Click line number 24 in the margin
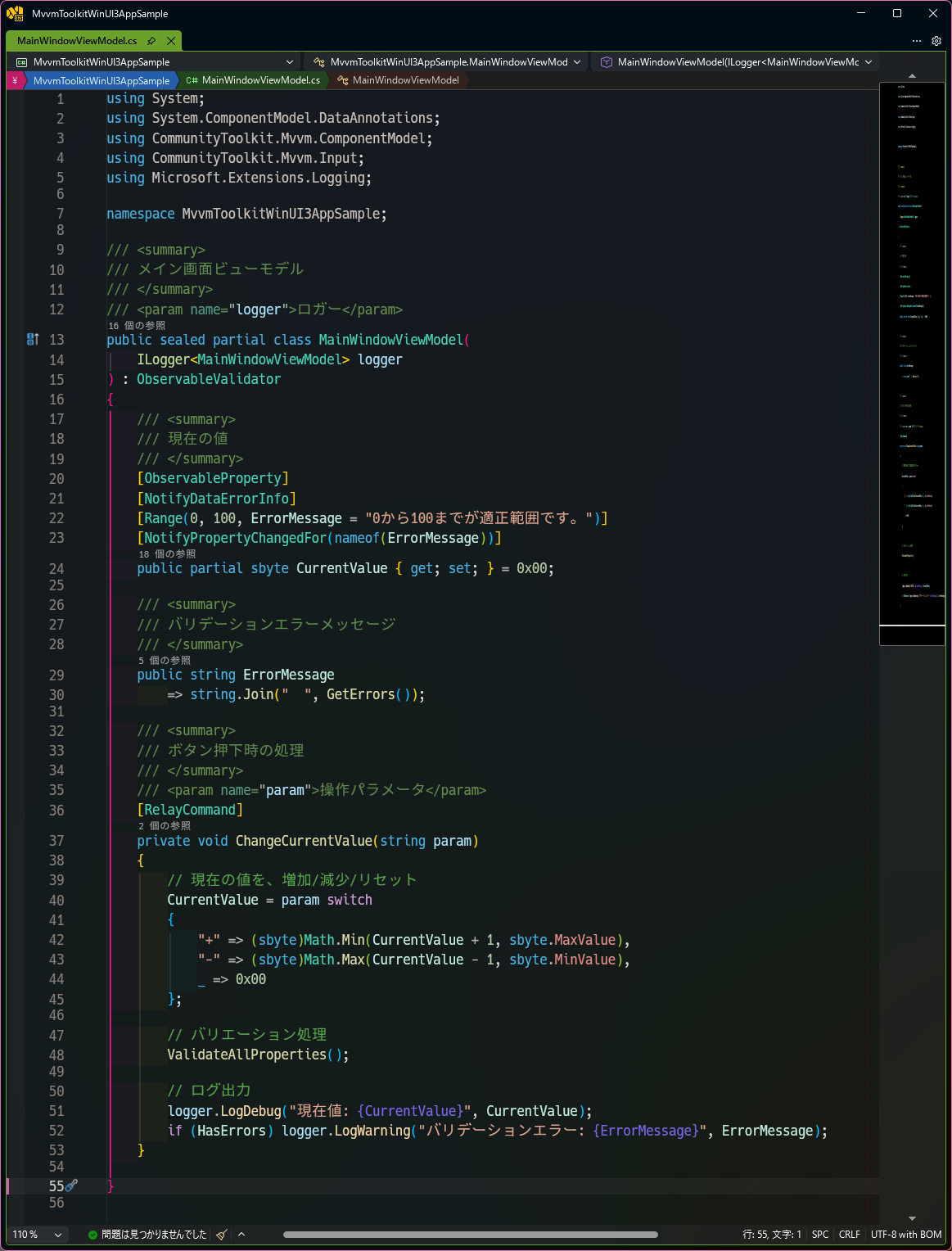Screen dimensions: 952x1251 [56, 568]
